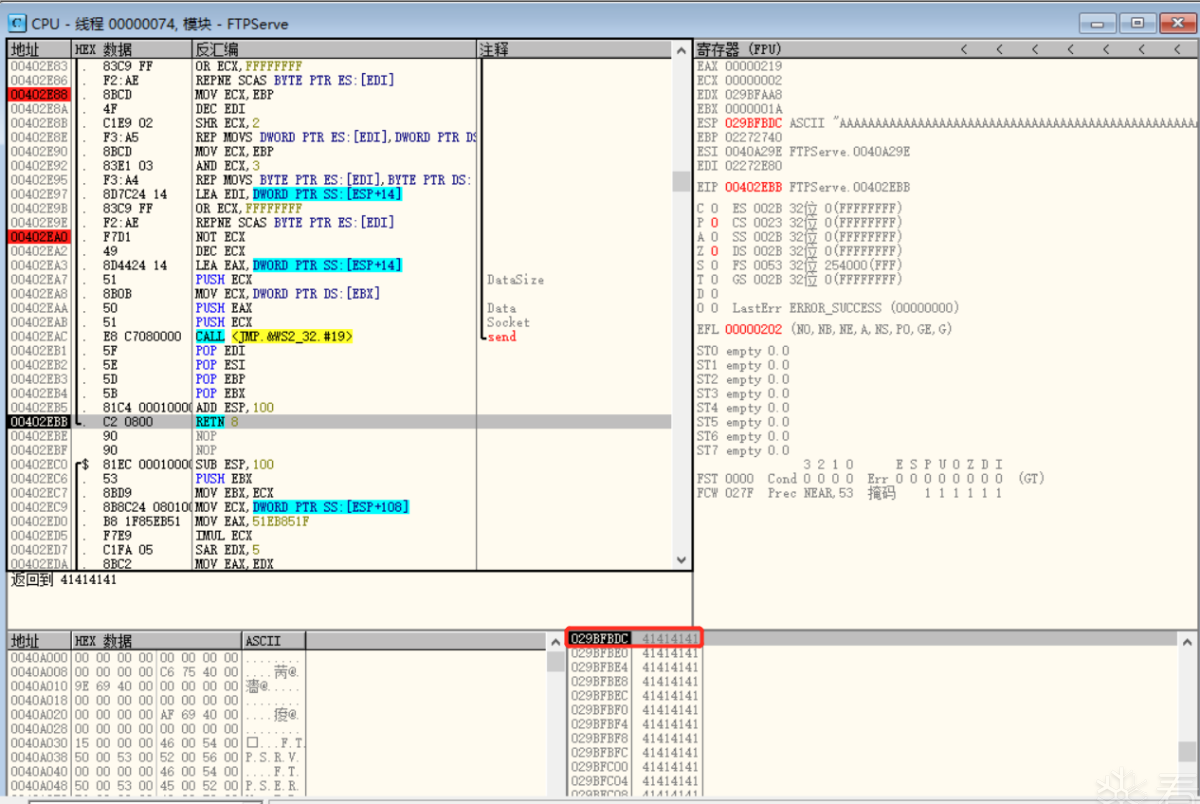Select breakpoint address 00402E88
The image size is (1200, 804).
(x=39, y=94)
